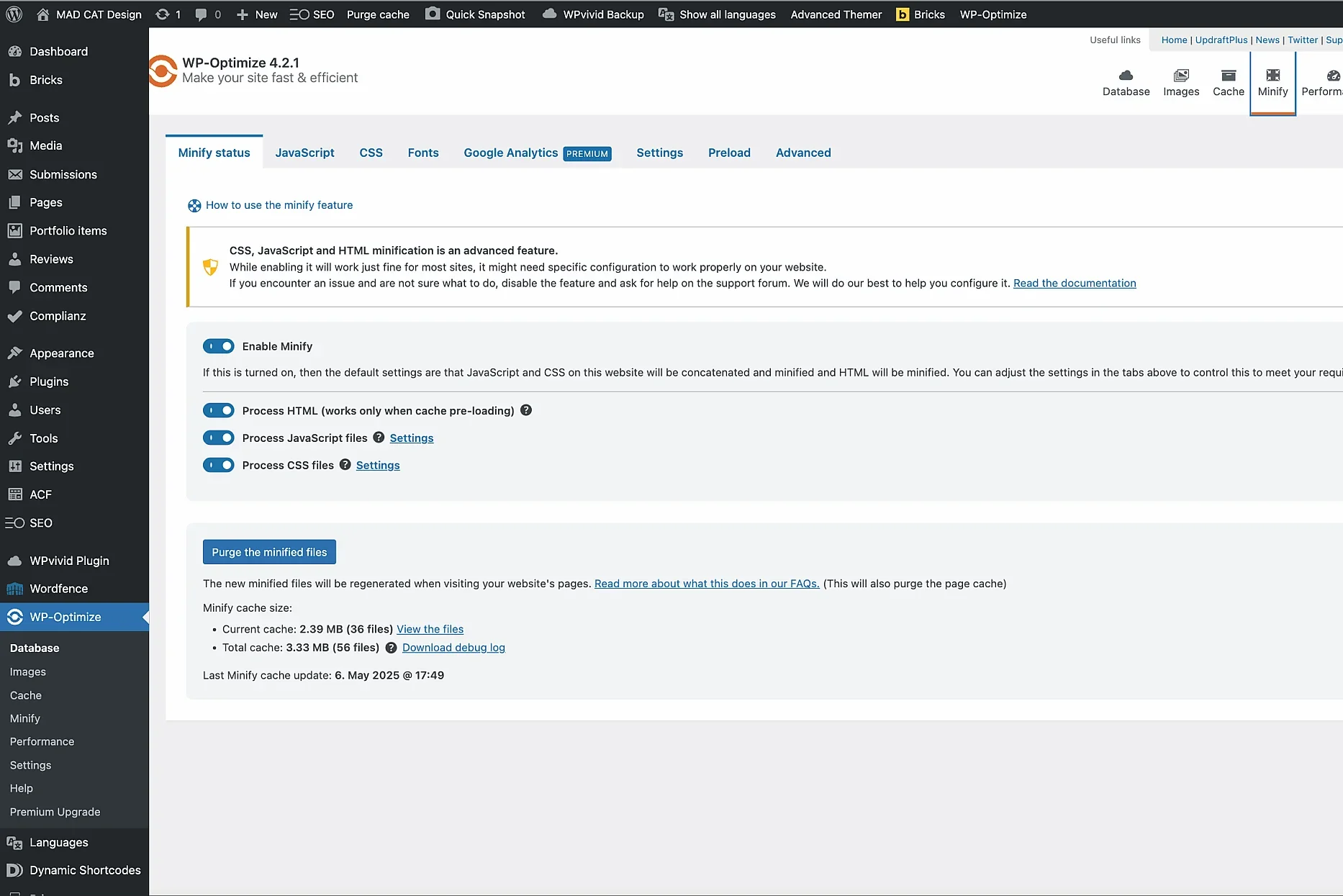Open the Advanced tab
This screenshot has height=896, width=1343.
click(x=803, y=153)
